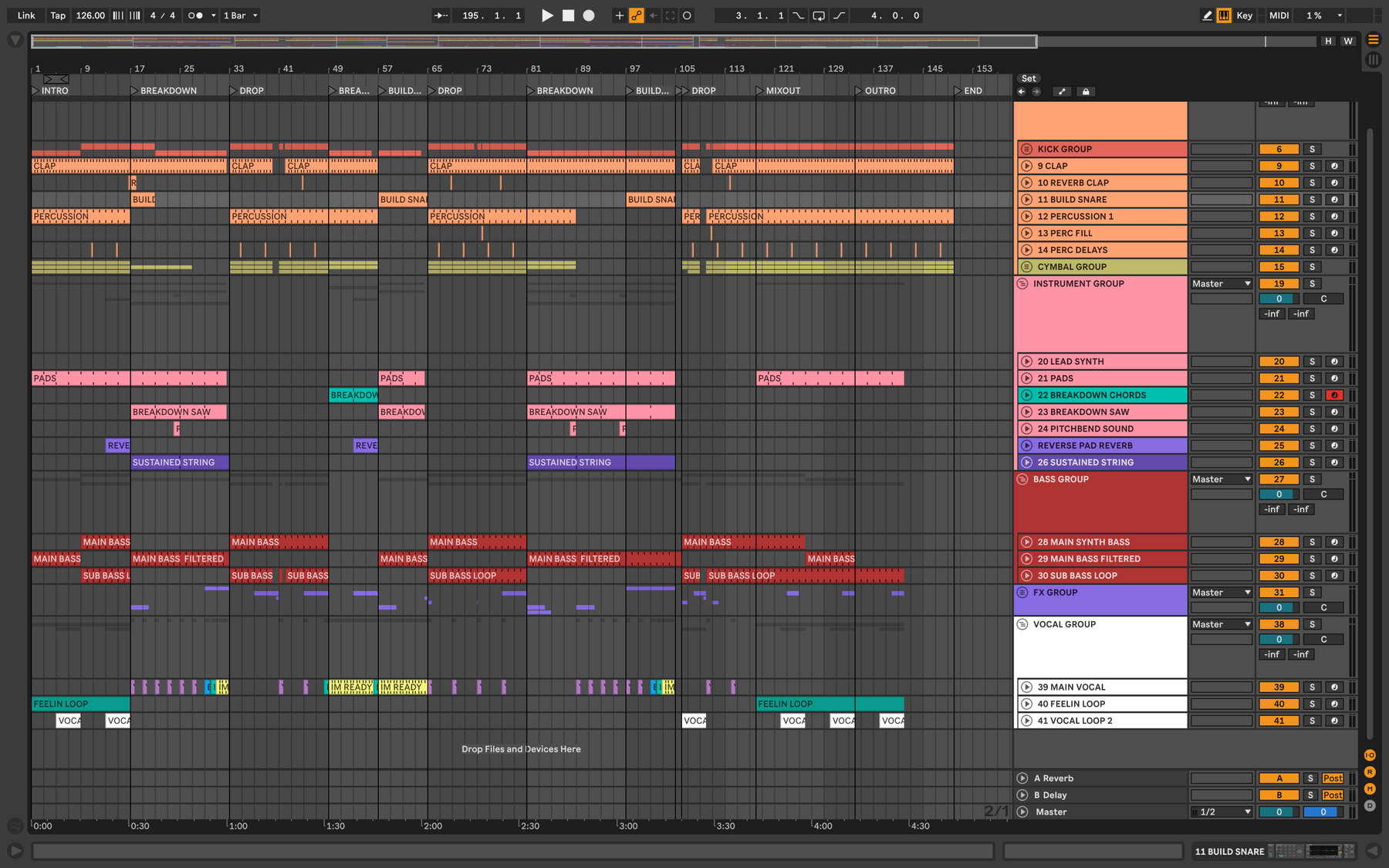Click the Follow playback arrow icon

coord(441,15)
